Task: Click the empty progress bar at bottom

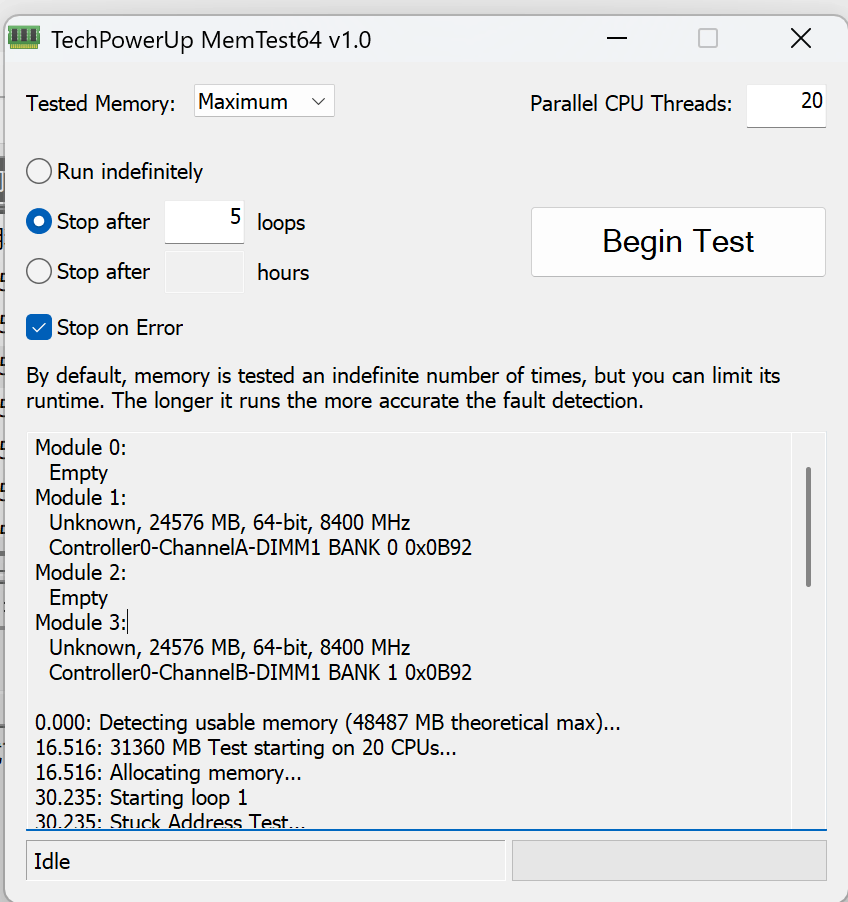Action: pos(669,860)
